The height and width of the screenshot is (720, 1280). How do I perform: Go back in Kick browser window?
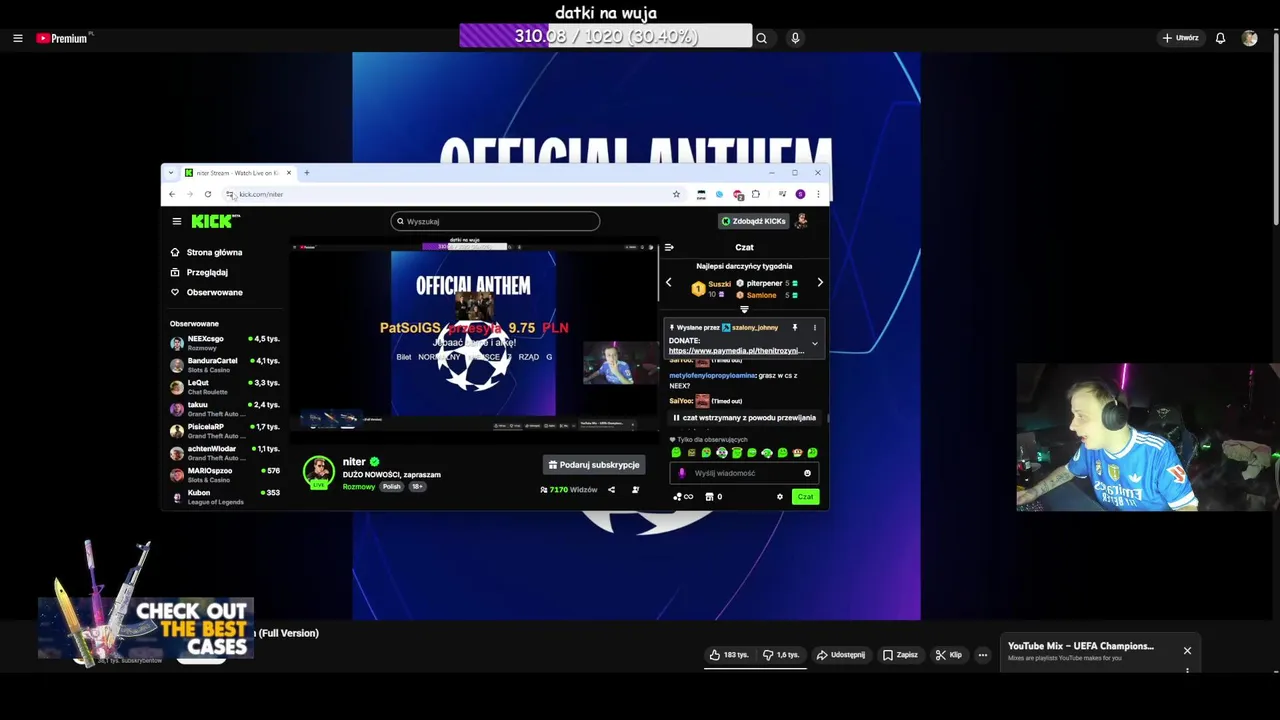172,194
